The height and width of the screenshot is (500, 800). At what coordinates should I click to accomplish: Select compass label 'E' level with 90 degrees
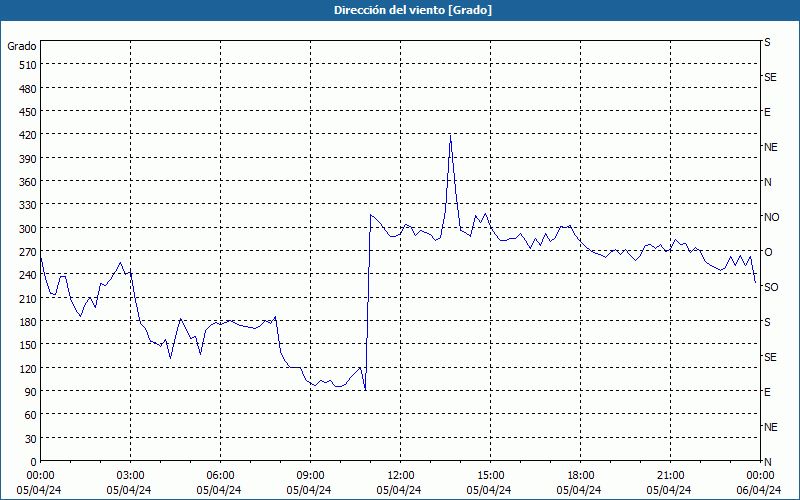(x=767, y=392)
